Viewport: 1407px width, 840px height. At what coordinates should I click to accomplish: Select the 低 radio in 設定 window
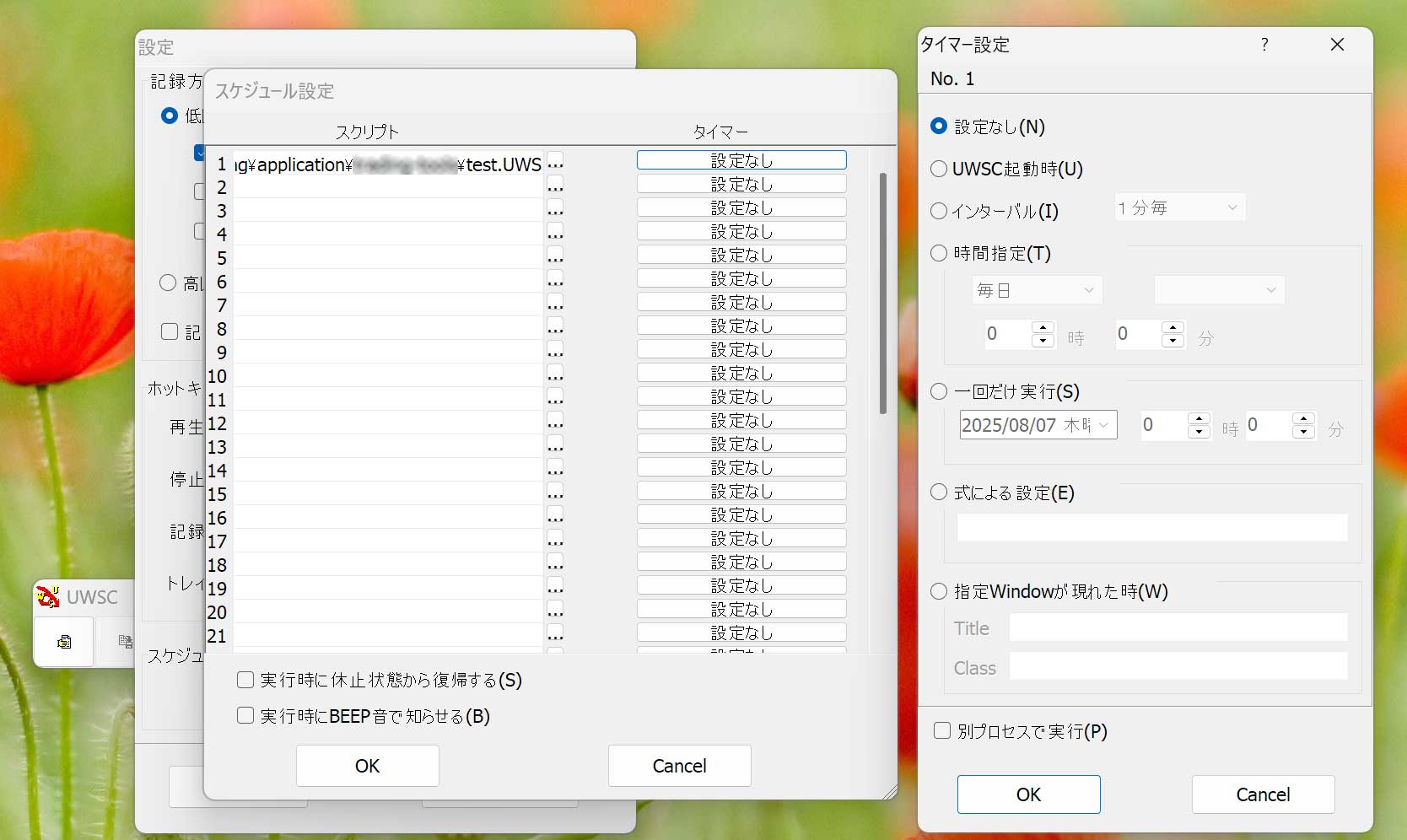pos(169,116)
